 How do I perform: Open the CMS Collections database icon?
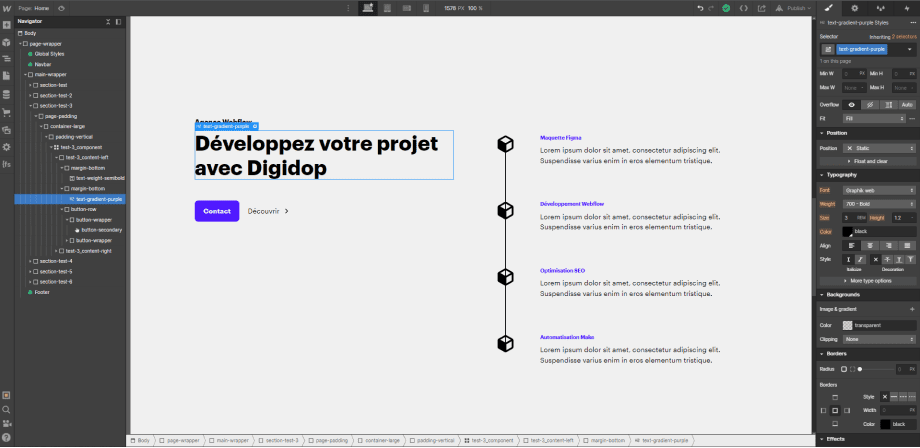(x=6, y=94)
